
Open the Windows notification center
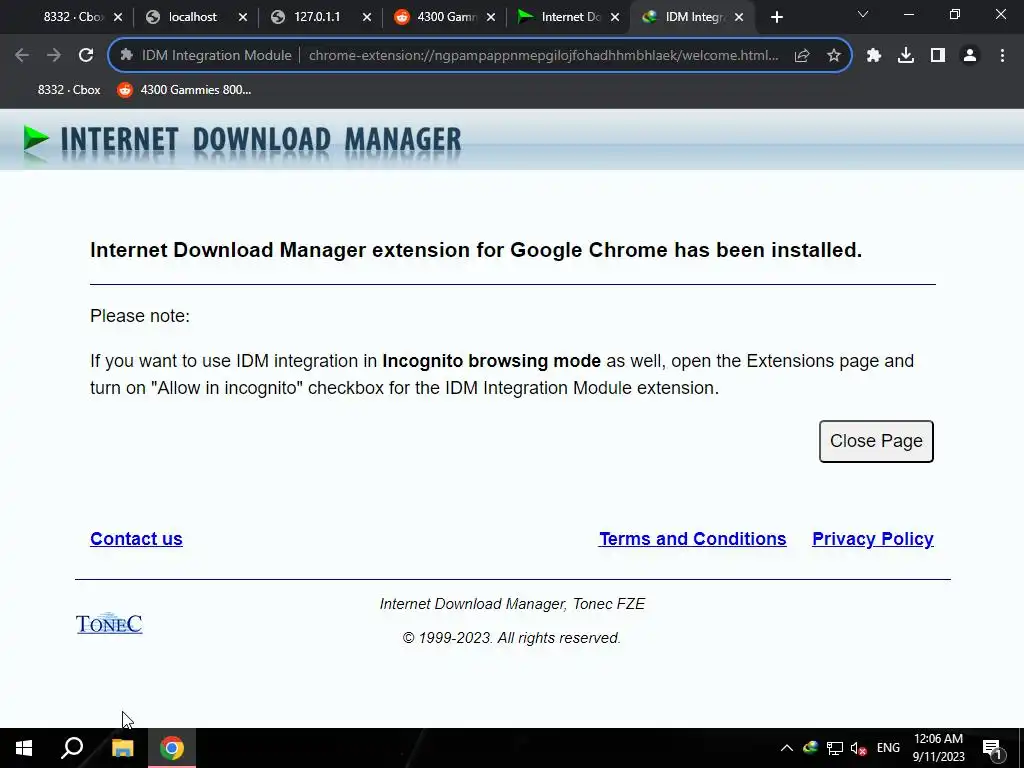coord(993,749)
